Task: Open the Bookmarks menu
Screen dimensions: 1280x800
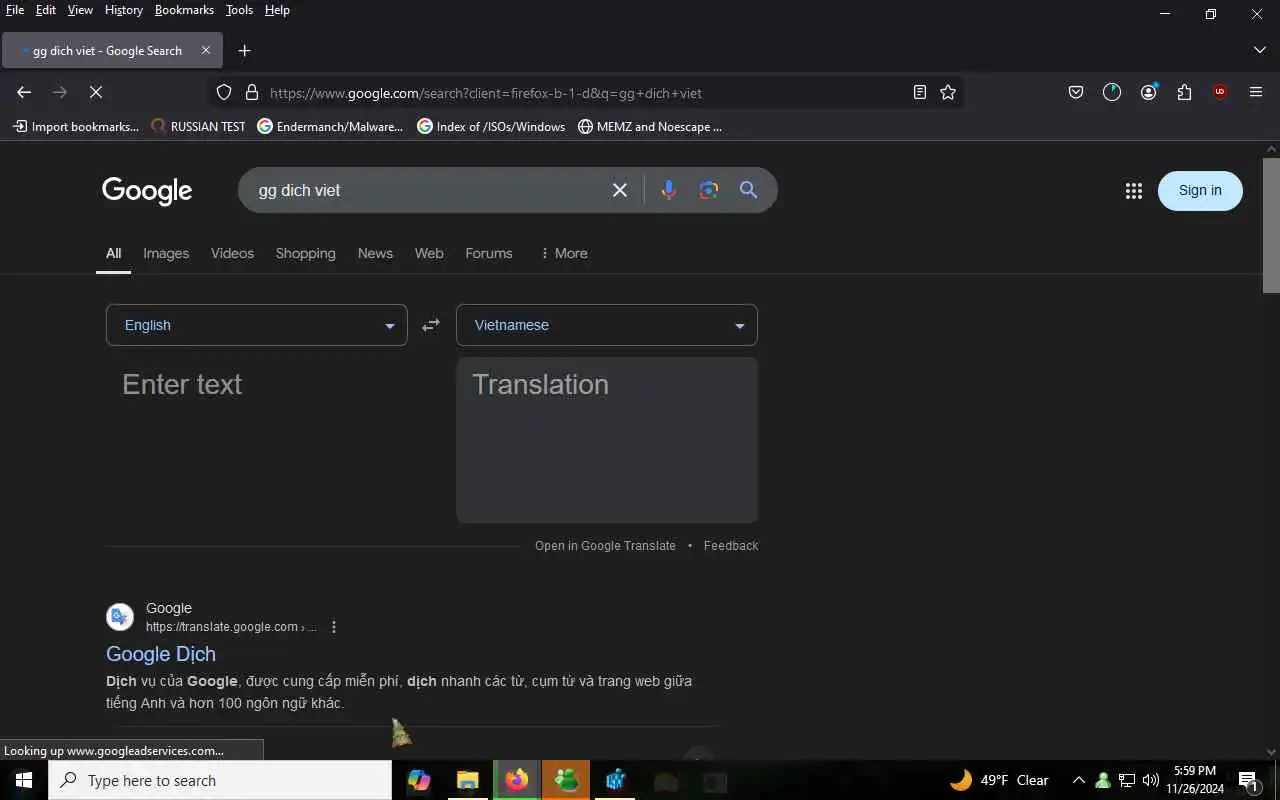Action: tap(184, 10)
